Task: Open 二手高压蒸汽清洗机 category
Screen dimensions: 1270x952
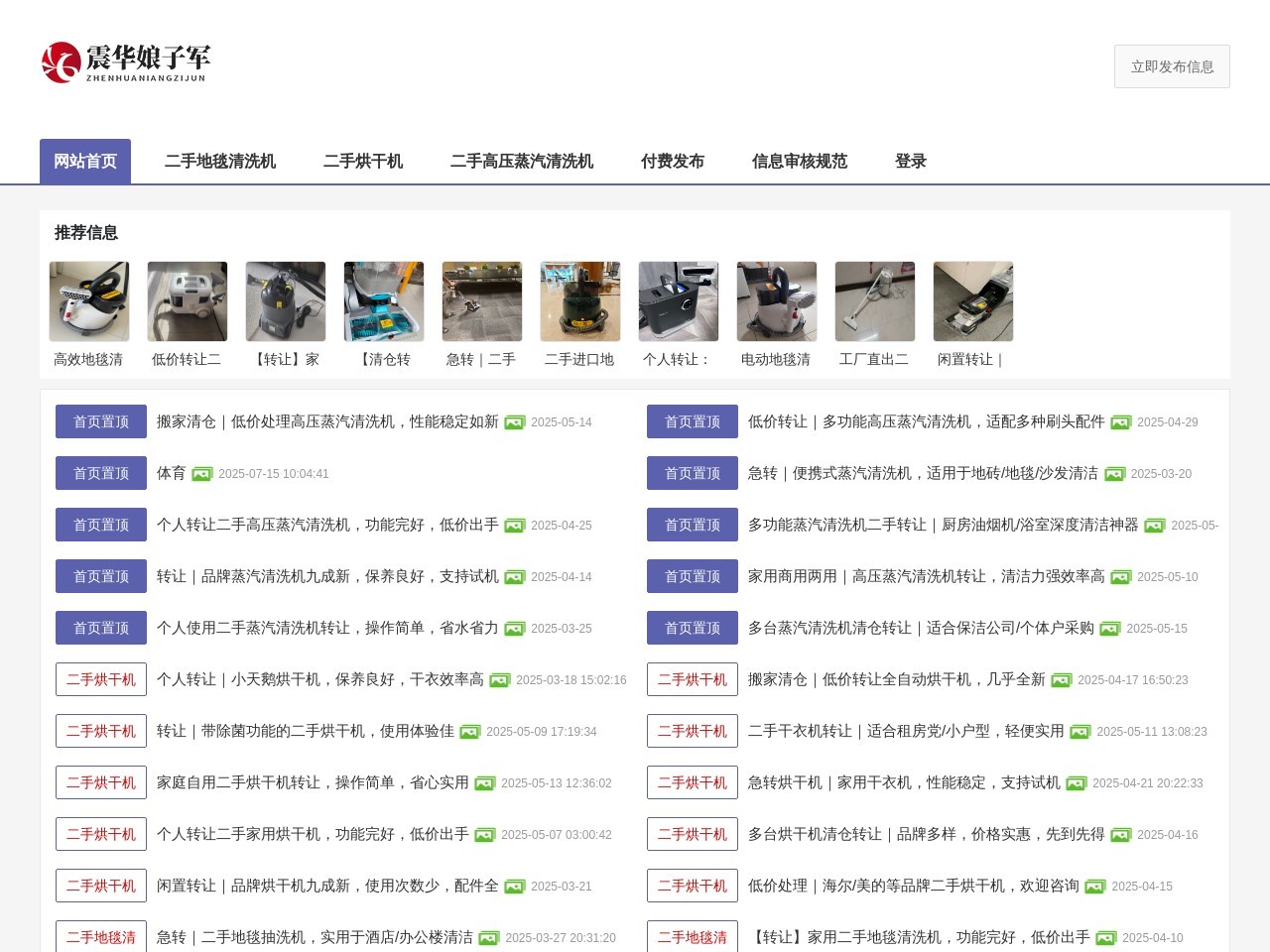Action: point(522,161)
